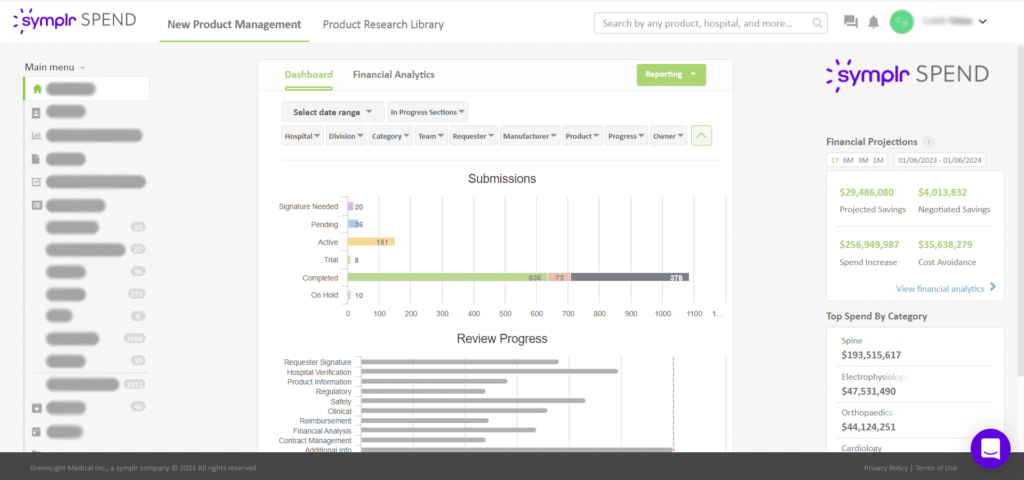Click the contact card icon in sidebar

(37, 112)
